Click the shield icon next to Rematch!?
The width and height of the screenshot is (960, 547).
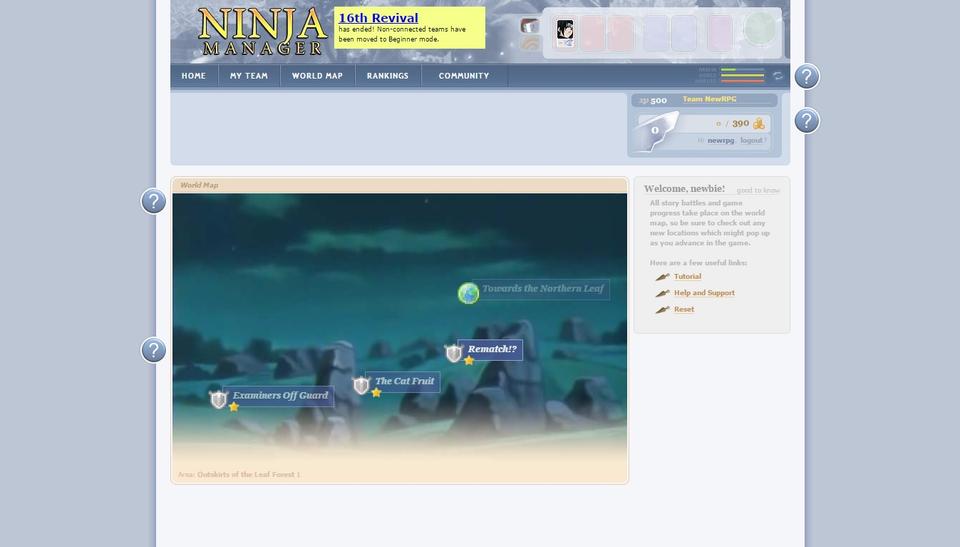[454, 353]
